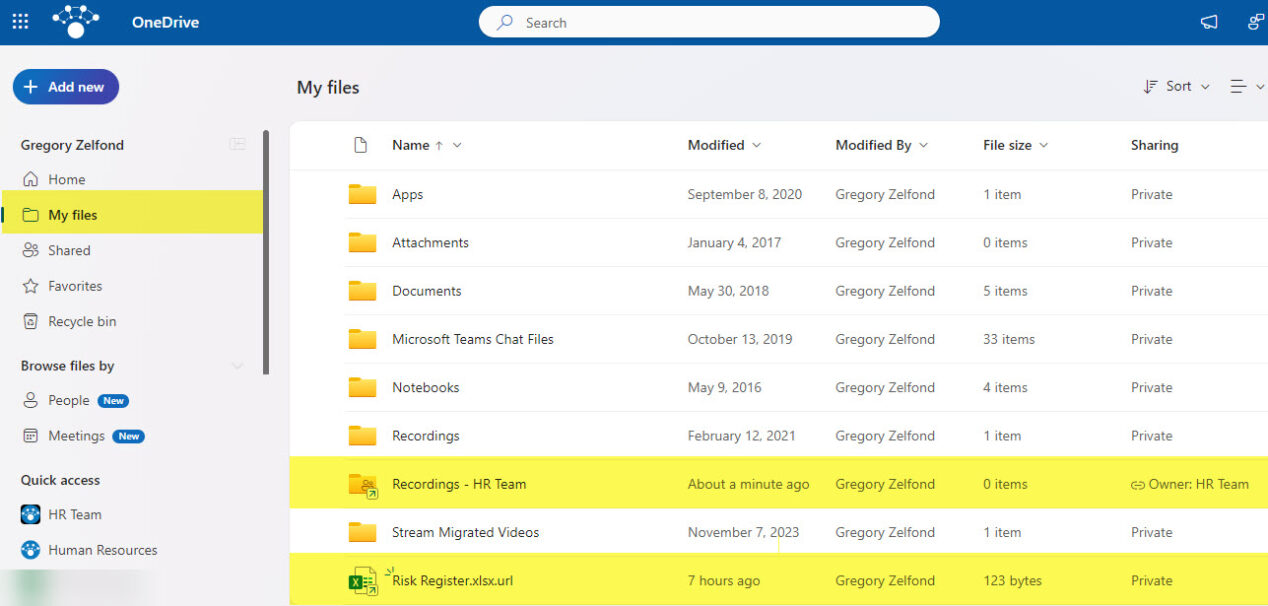Open the Modified By column dropdown
1268x606 pixels.
923,145
